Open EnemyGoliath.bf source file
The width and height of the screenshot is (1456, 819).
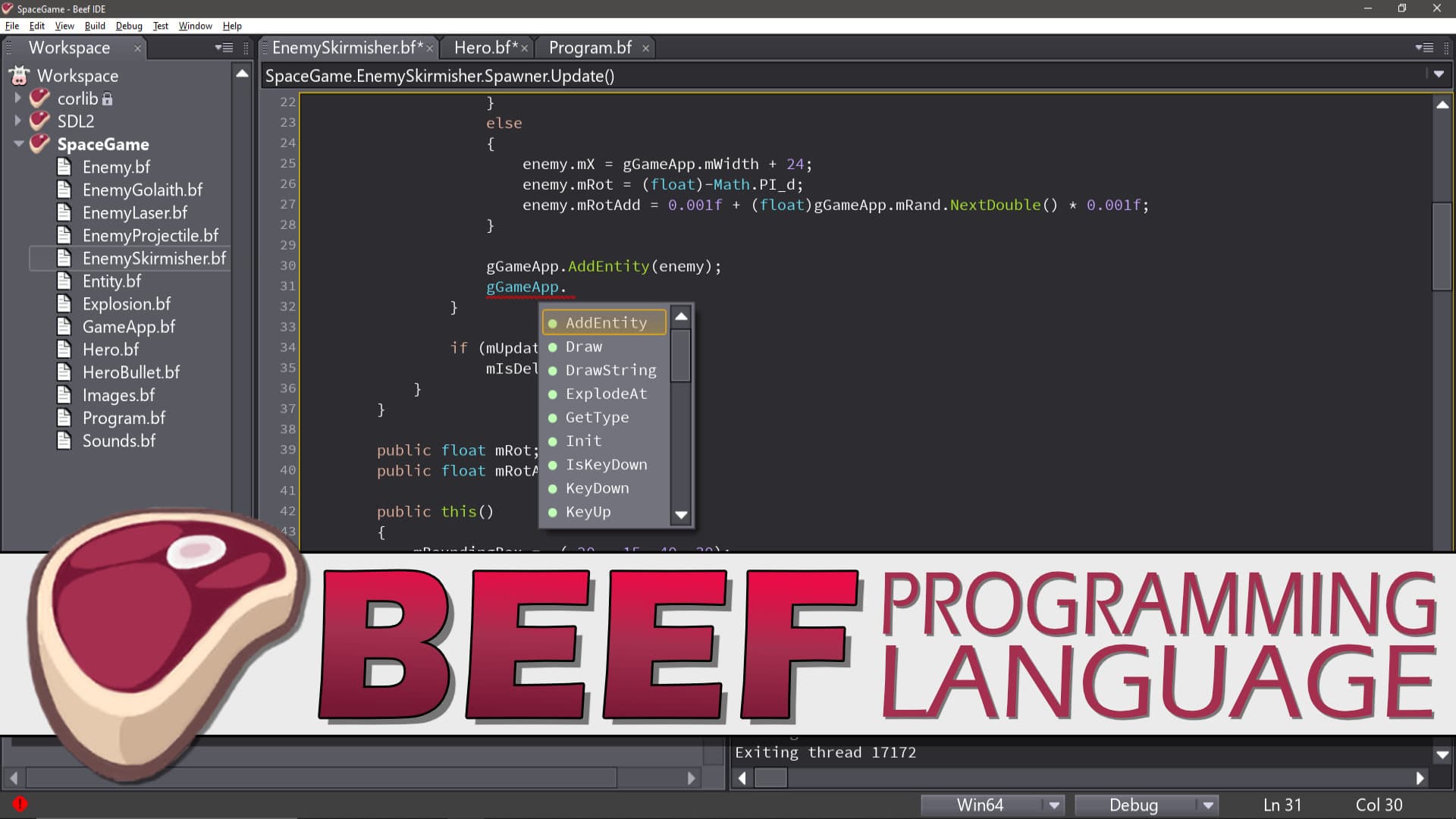142,189
